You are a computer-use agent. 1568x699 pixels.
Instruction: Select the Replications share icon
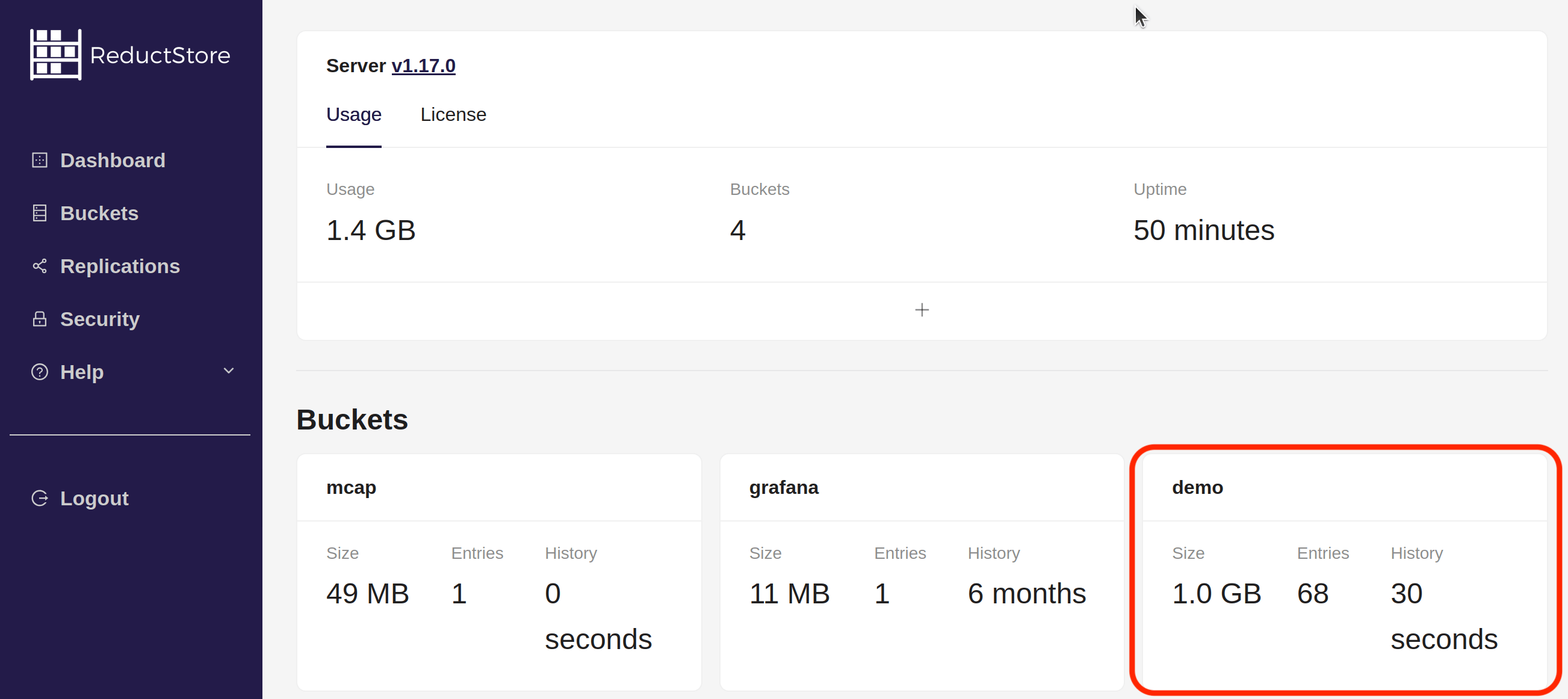pos(40,266)
